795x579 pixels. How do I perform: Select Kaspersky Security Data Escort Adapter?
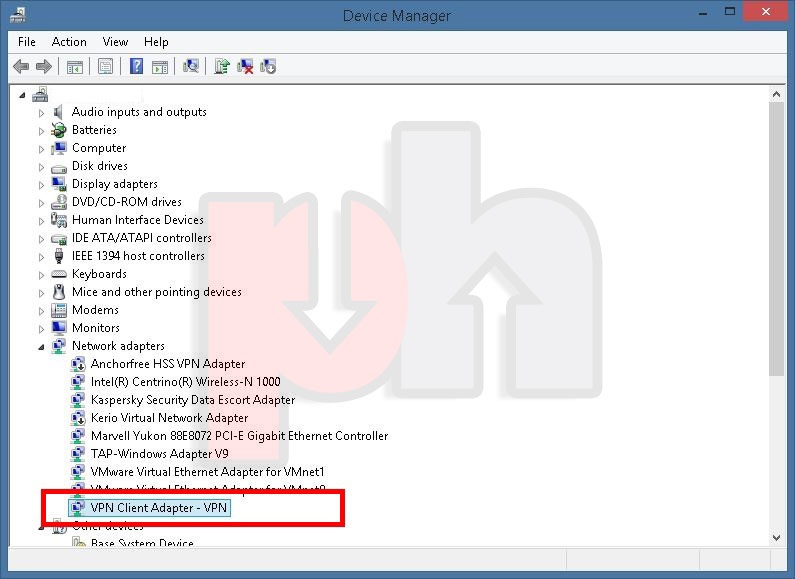[193, 400]
